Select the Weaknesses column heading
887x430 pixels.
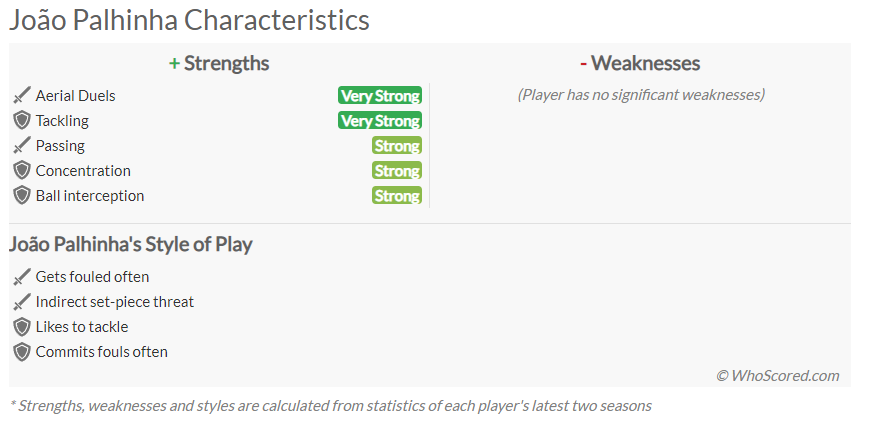640,63
